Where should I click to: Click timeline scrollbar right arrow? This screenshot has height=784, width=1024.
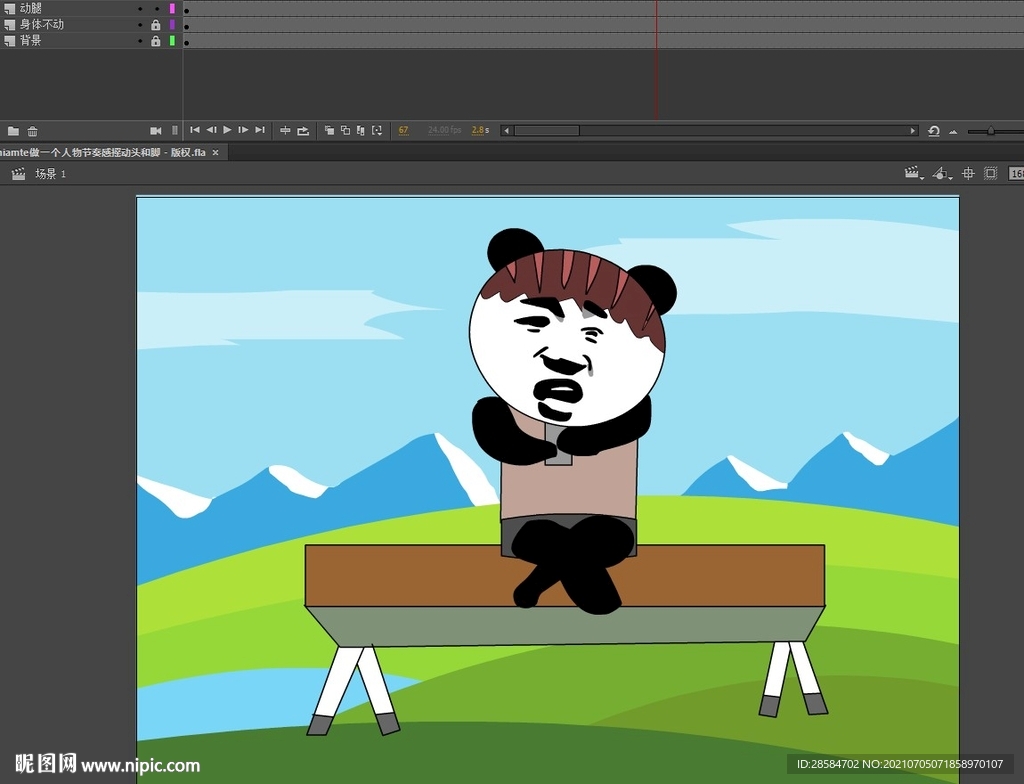tap(913, 131)
